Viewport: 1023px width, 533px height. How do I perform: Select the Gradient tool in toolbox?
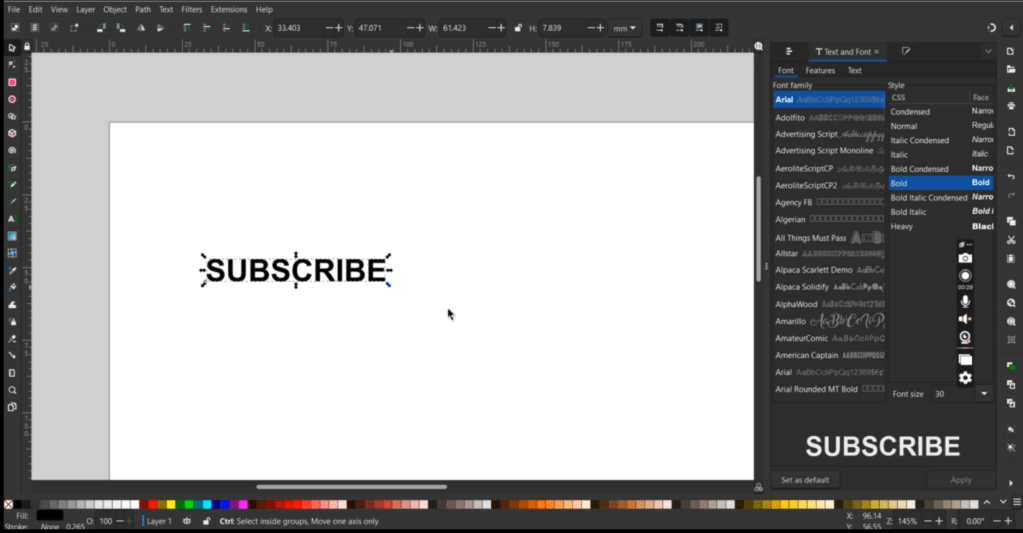tap(12, 236)
